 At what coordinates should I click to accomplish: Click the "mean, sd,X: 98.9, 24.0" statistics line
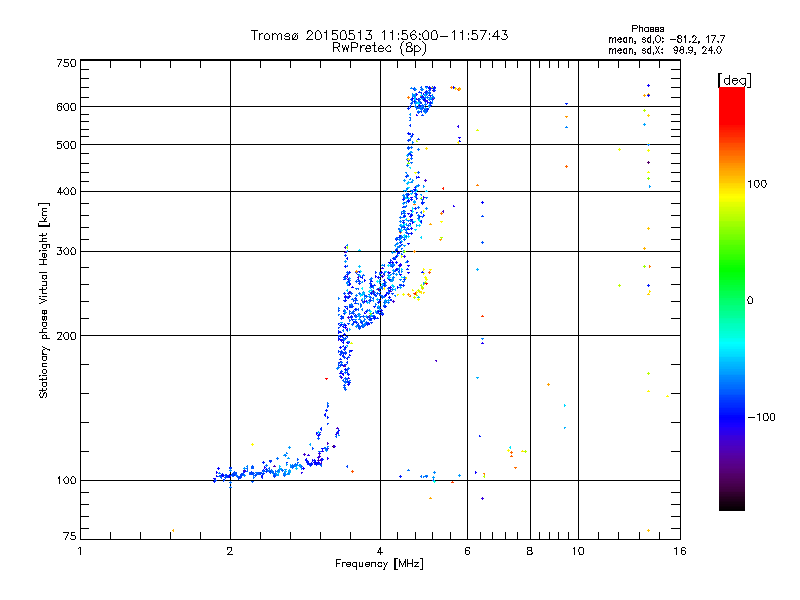pyautogui.click(x=665, y=50)
